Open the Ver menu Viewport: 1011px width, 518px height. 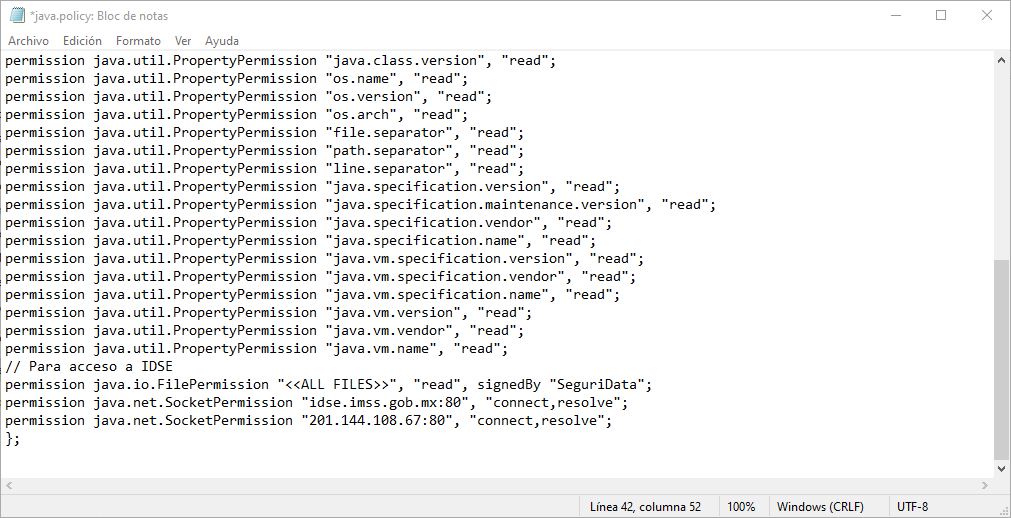pyautogui.click(x=183, y=41)
